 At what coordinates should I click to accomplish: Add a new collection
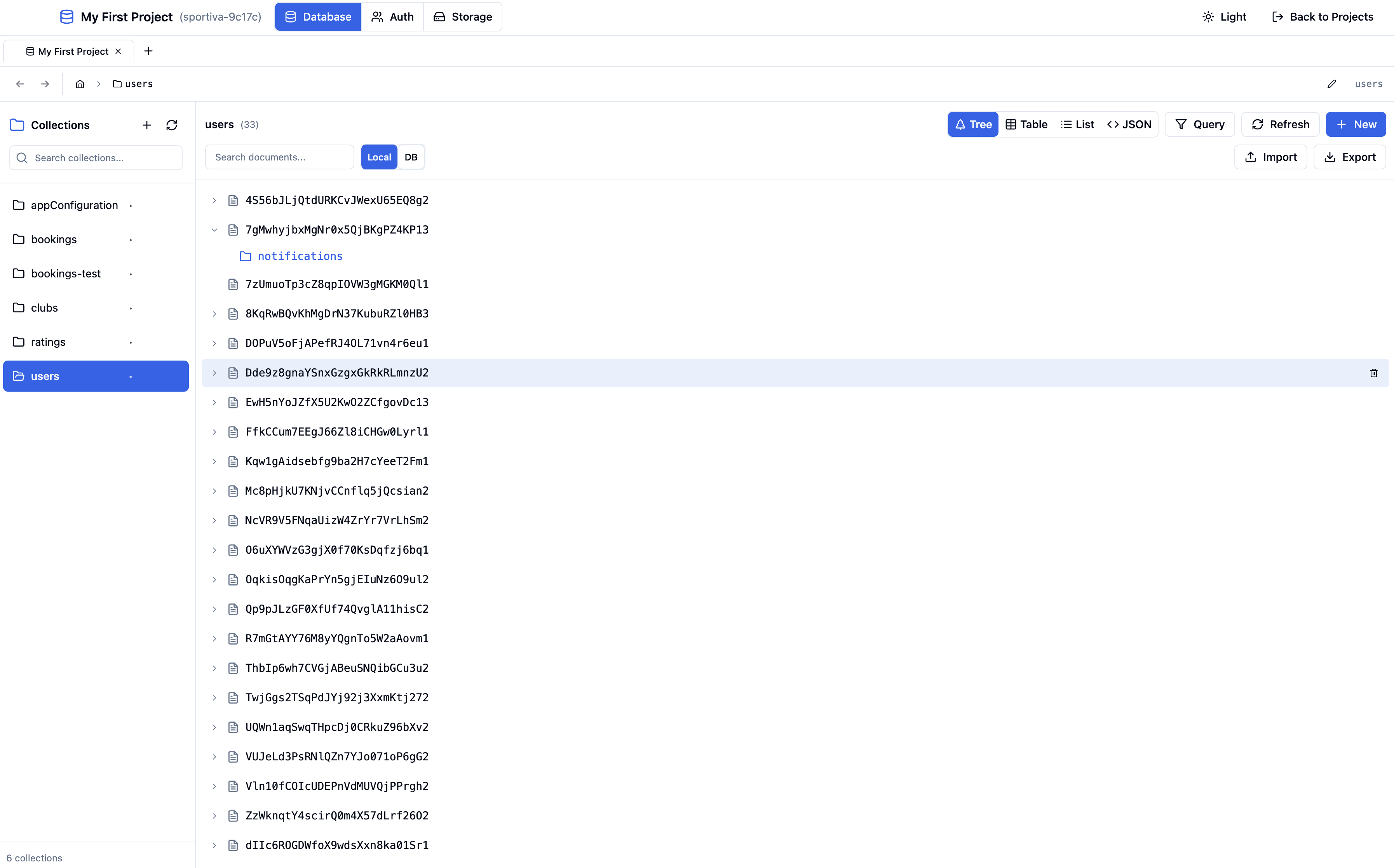[146, 125]
